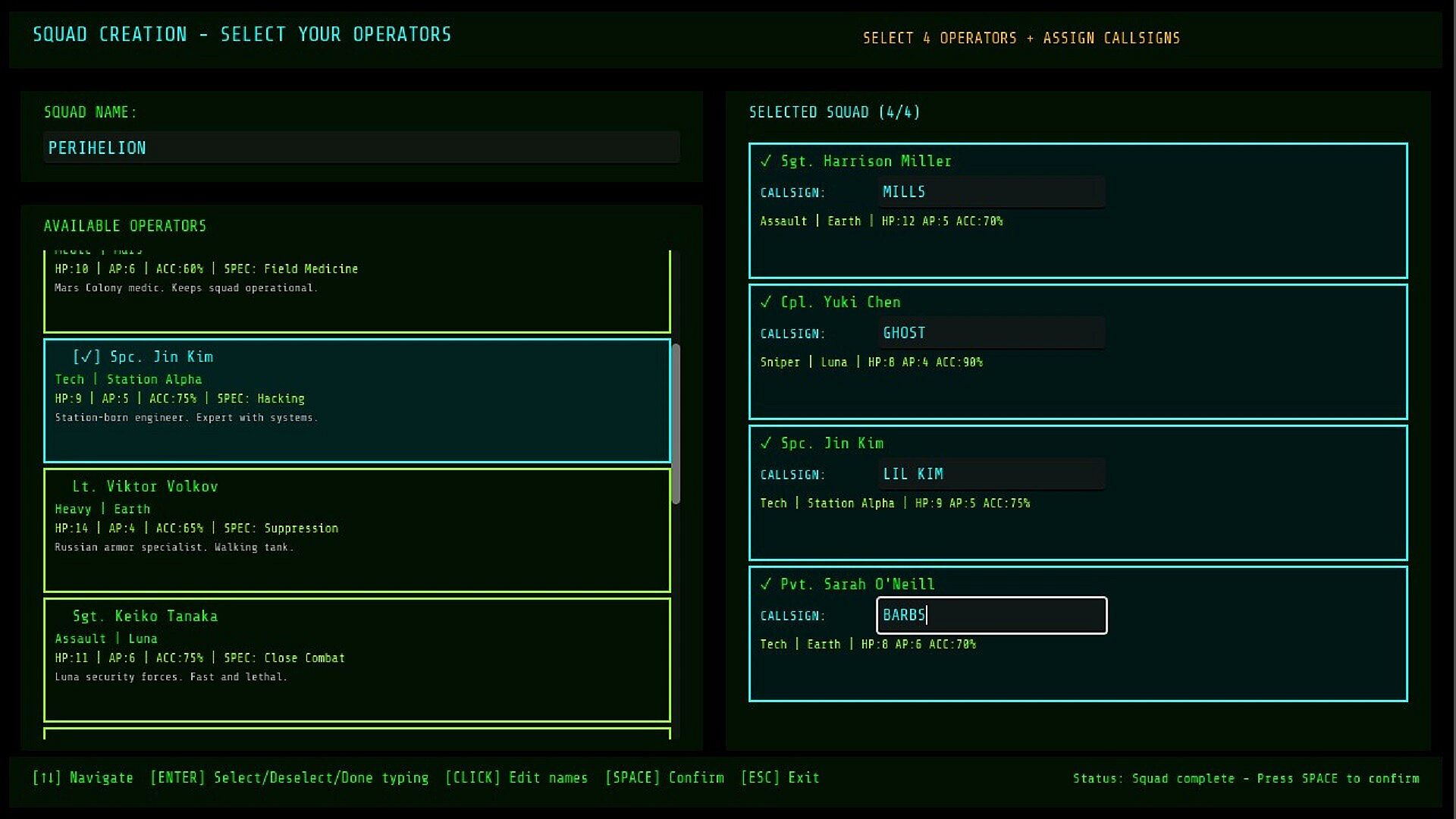Click the checkmark beside Cpl. Yuki Chen
The height and width of the screenshot is (819, 1456).
[x=766, y=302]
